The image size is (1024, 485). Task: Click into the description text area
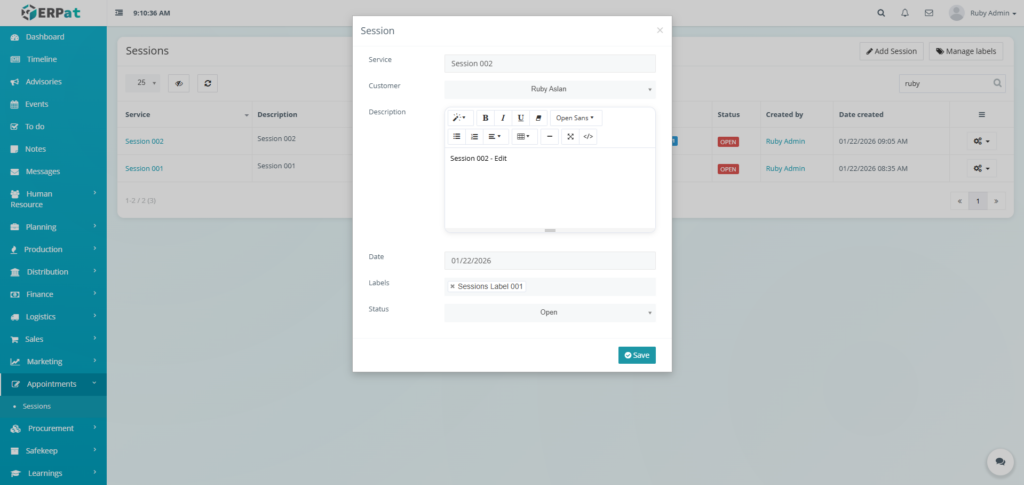tap(550, 188)
